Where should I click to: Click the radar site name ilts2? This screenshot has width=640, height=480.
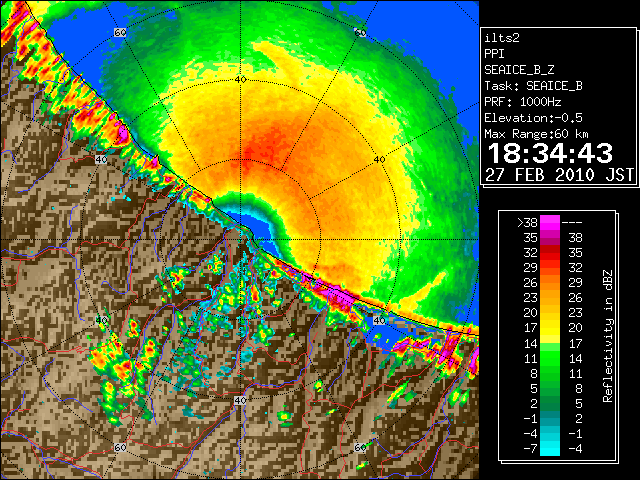click(x=502, y=38)
